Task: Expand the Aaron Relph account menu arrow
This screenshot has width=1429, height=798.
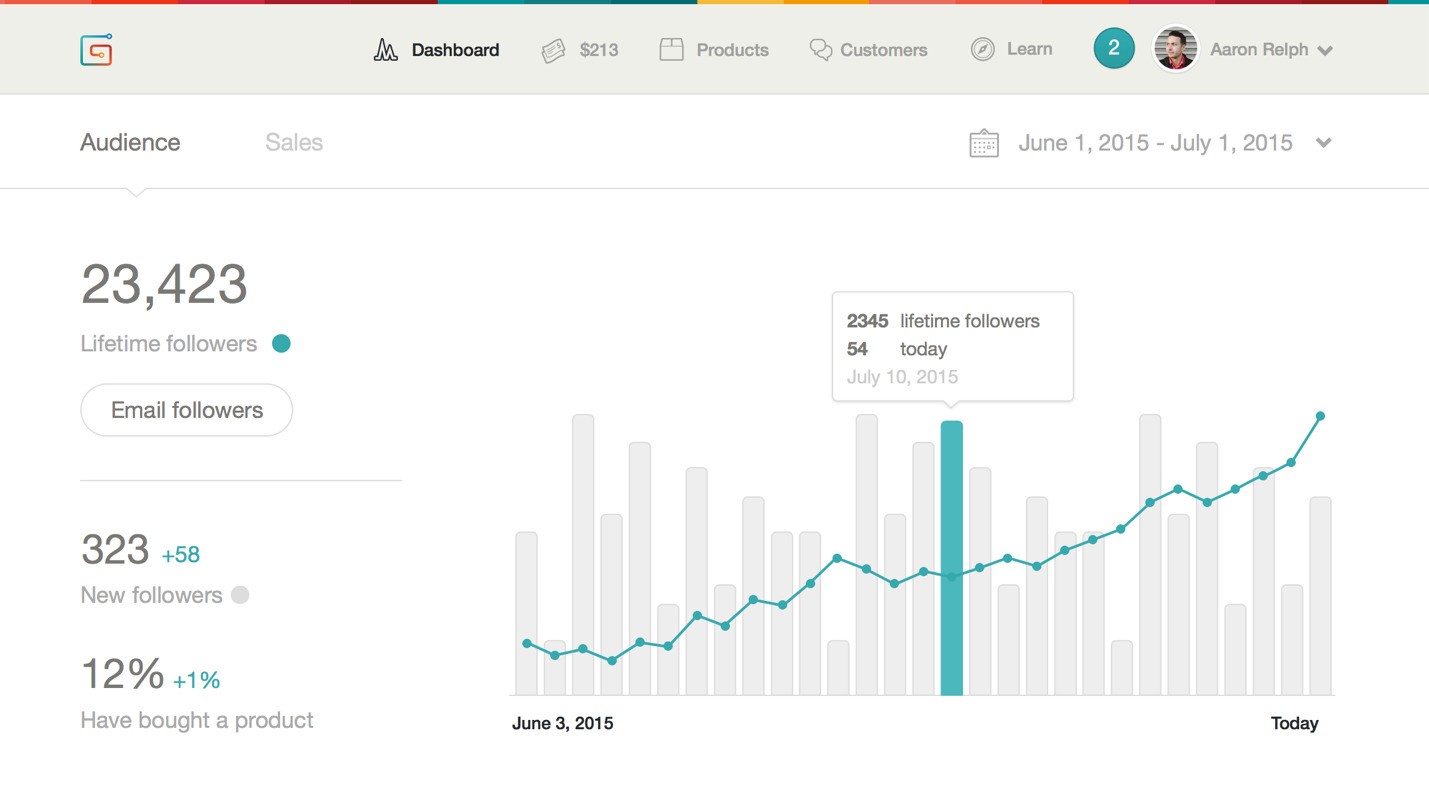Action: pyautogui.click(x=1325, y=51)
